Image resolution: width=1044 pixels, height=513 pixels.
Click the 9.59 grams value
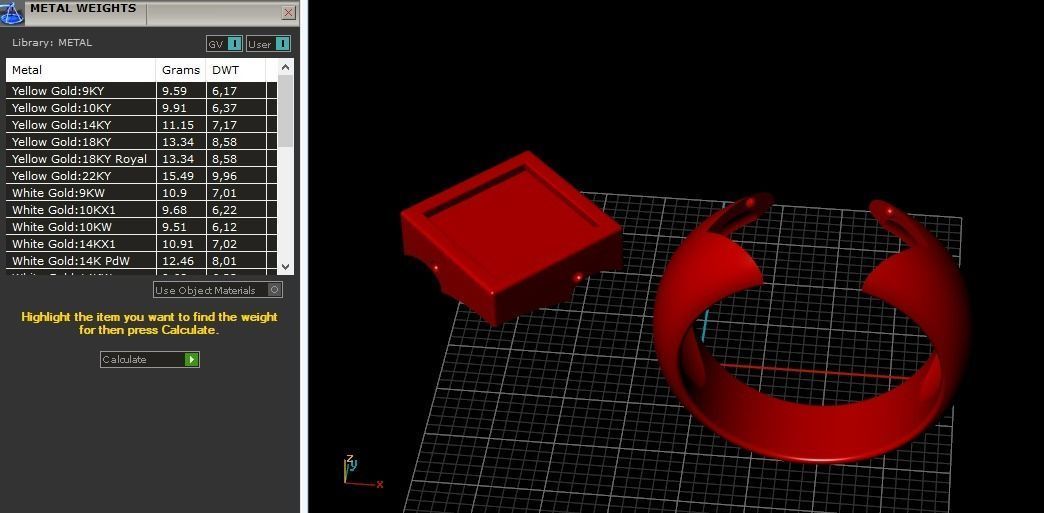(x=174, y=91)
